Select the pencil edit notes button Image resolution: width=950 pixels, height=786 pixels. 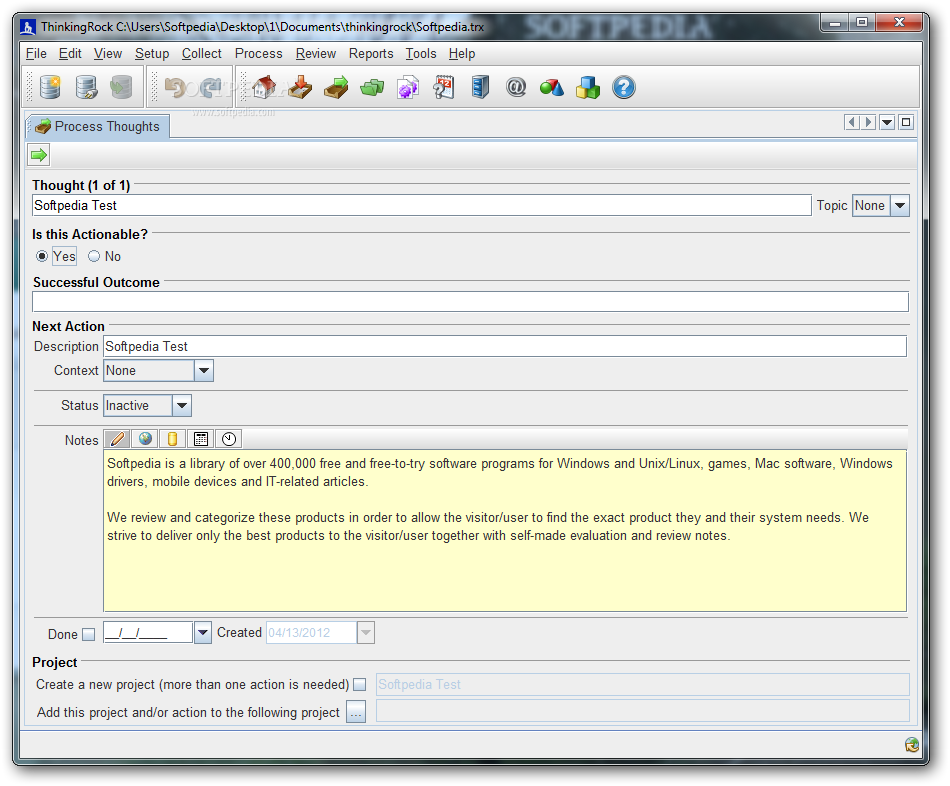pos(118,439)
